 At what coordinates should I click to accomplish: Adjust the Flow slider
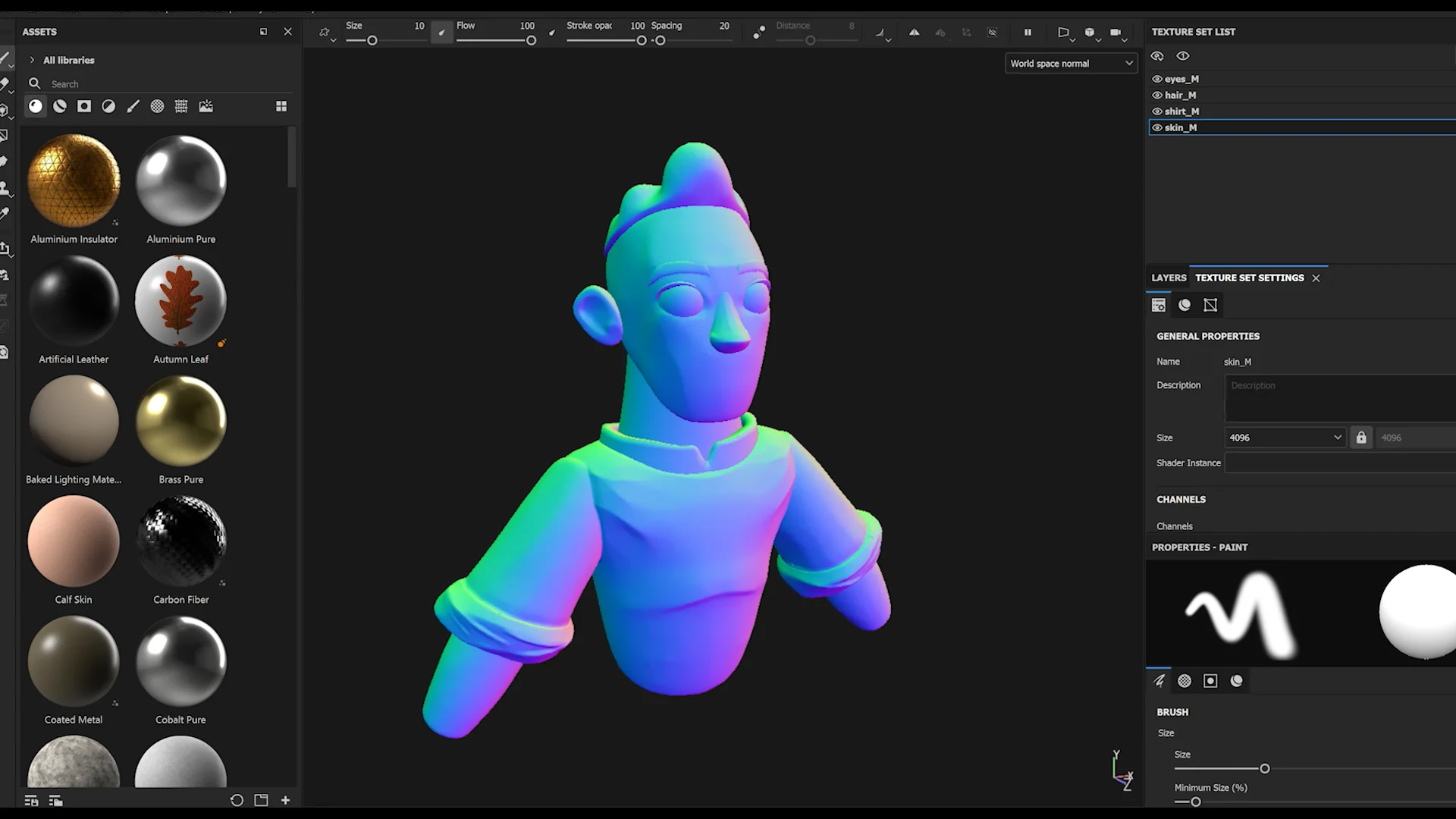pos(530,41)
